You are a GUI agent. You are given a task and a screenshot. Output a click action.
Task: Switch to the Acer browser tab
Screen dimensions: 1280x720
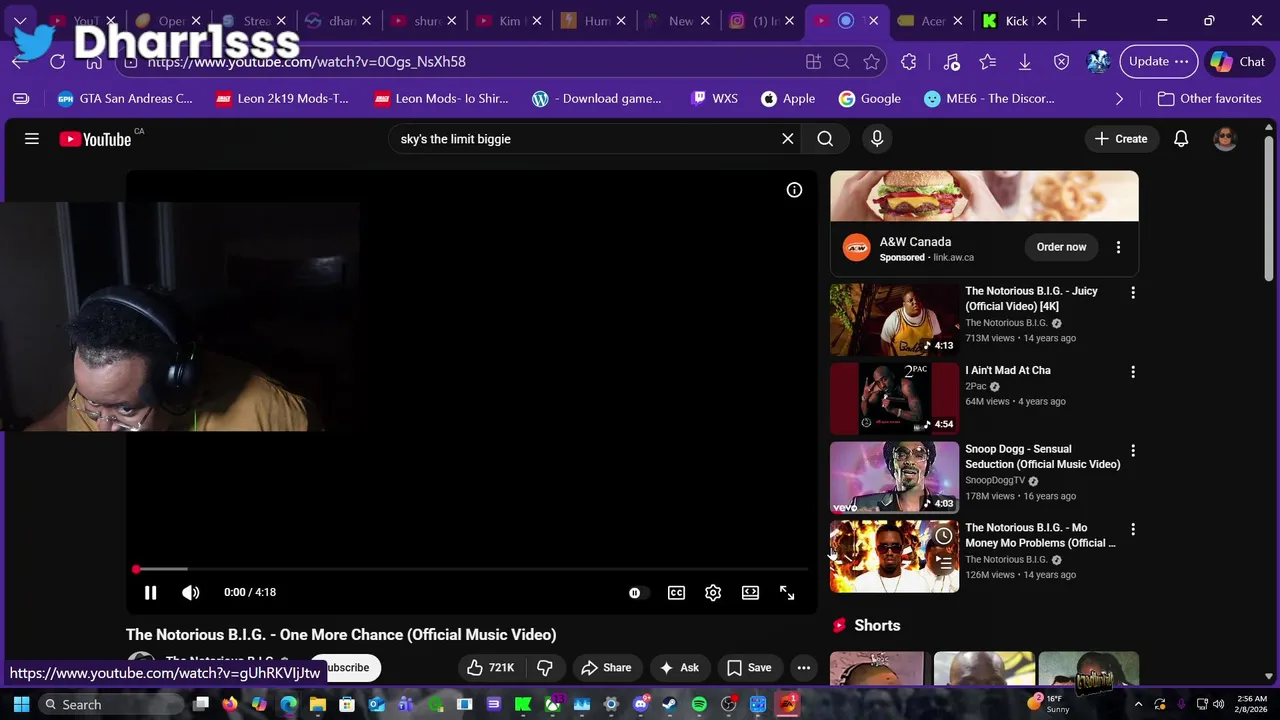[931, 20]
